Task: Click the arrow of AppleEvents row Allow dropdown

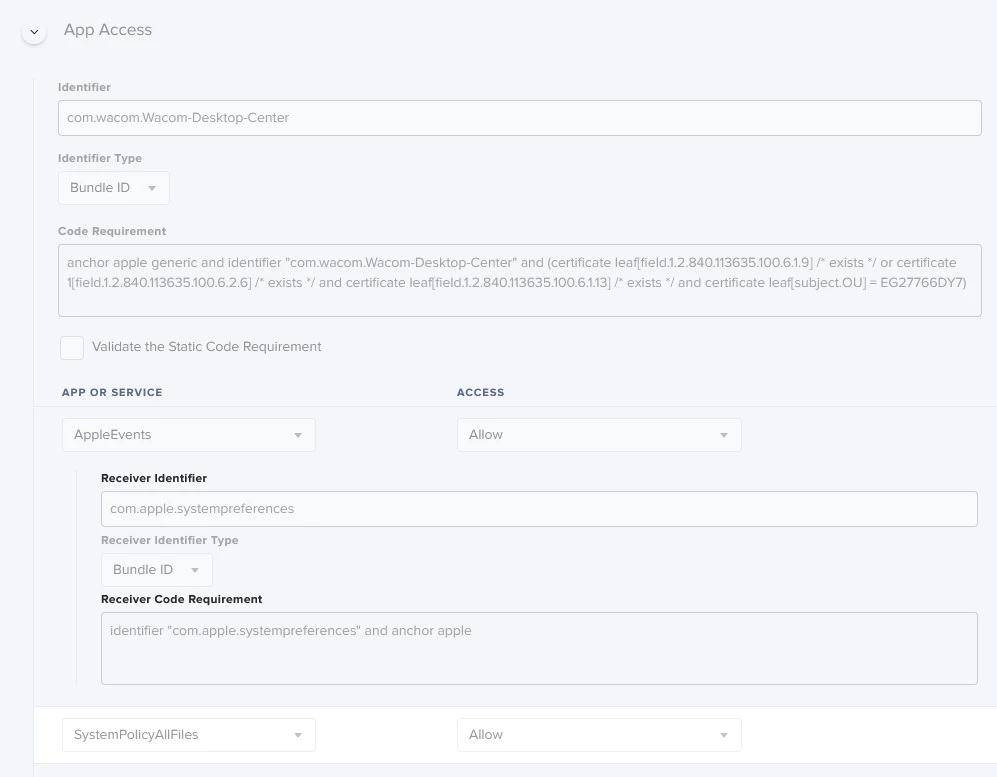Action: [724, 436]
